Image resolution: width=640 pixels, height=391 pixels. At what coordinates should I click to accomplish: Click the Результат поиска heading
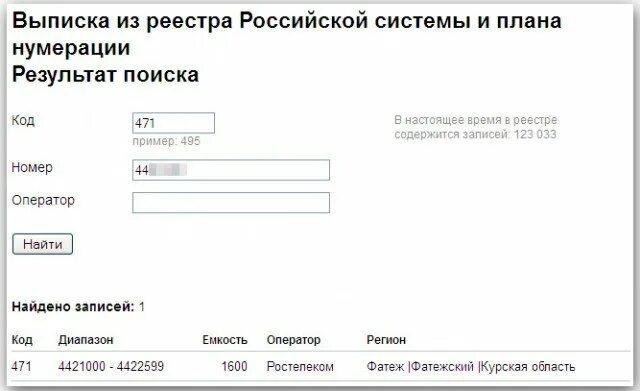tap(105, 75)
